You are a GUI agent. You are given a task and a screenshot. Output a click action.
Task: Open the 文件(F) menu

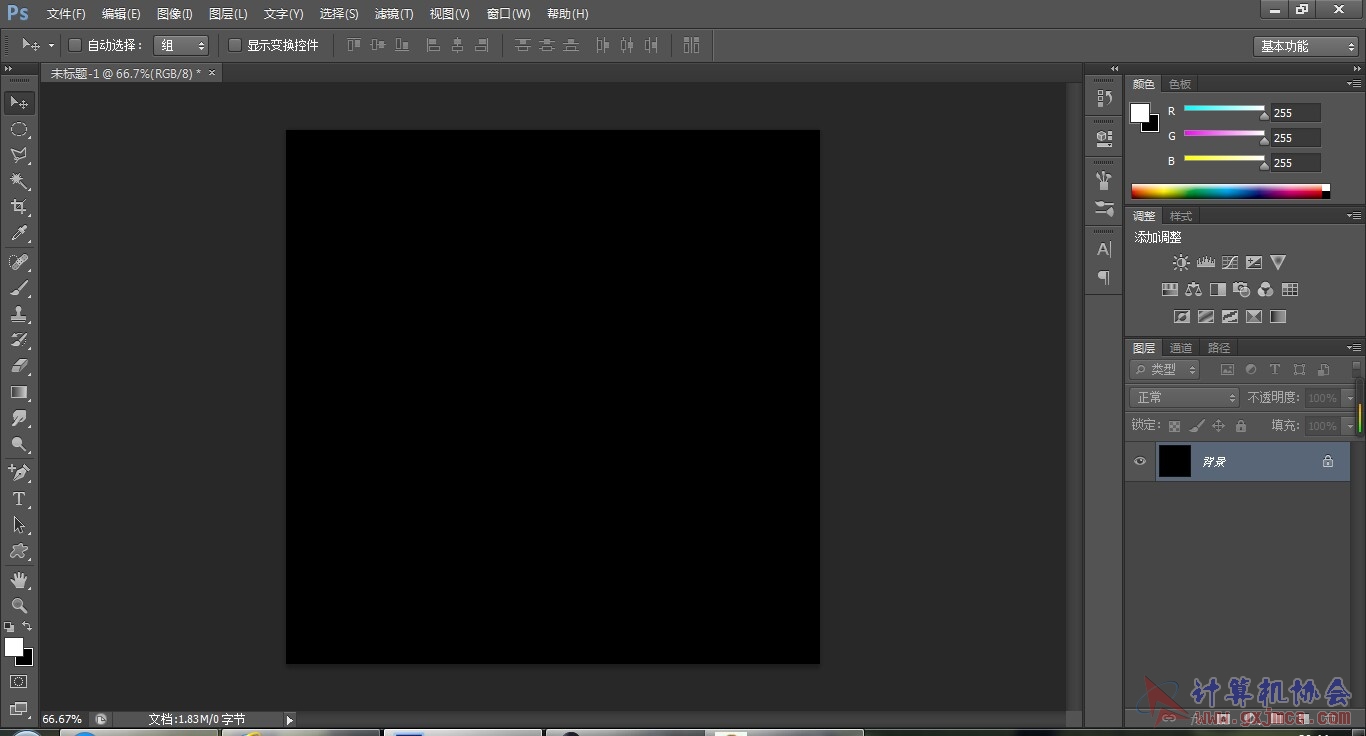point(66,14)
